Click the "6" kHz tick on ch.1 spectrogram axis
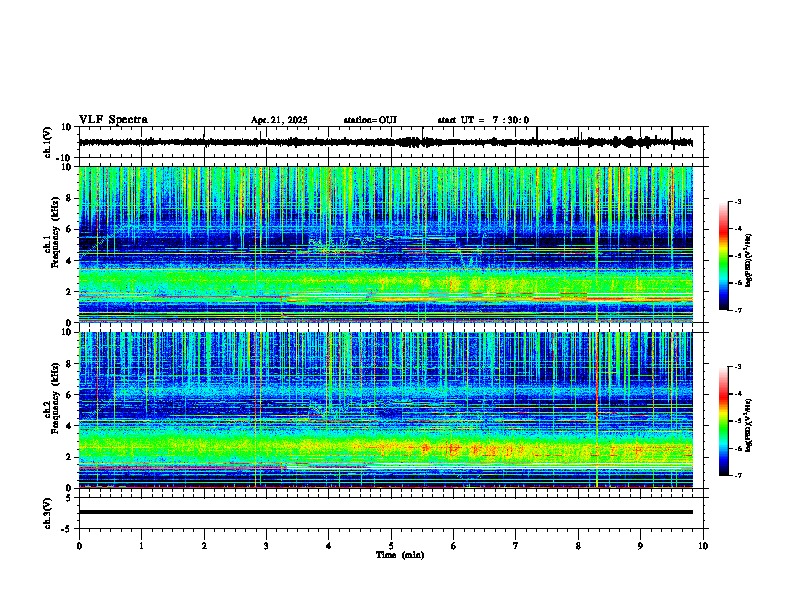This screenshot has height=612, width=792. pos(69,229)
